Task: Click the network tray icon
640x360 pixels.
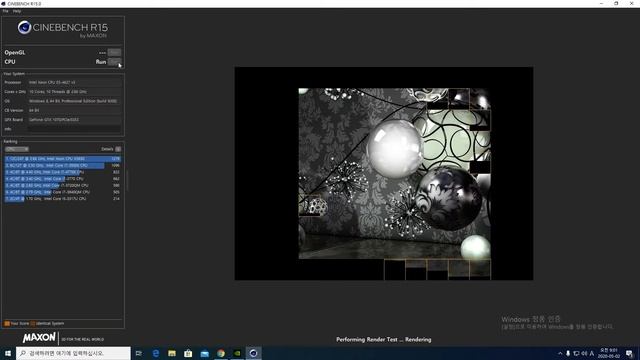Action: [576, 353]
